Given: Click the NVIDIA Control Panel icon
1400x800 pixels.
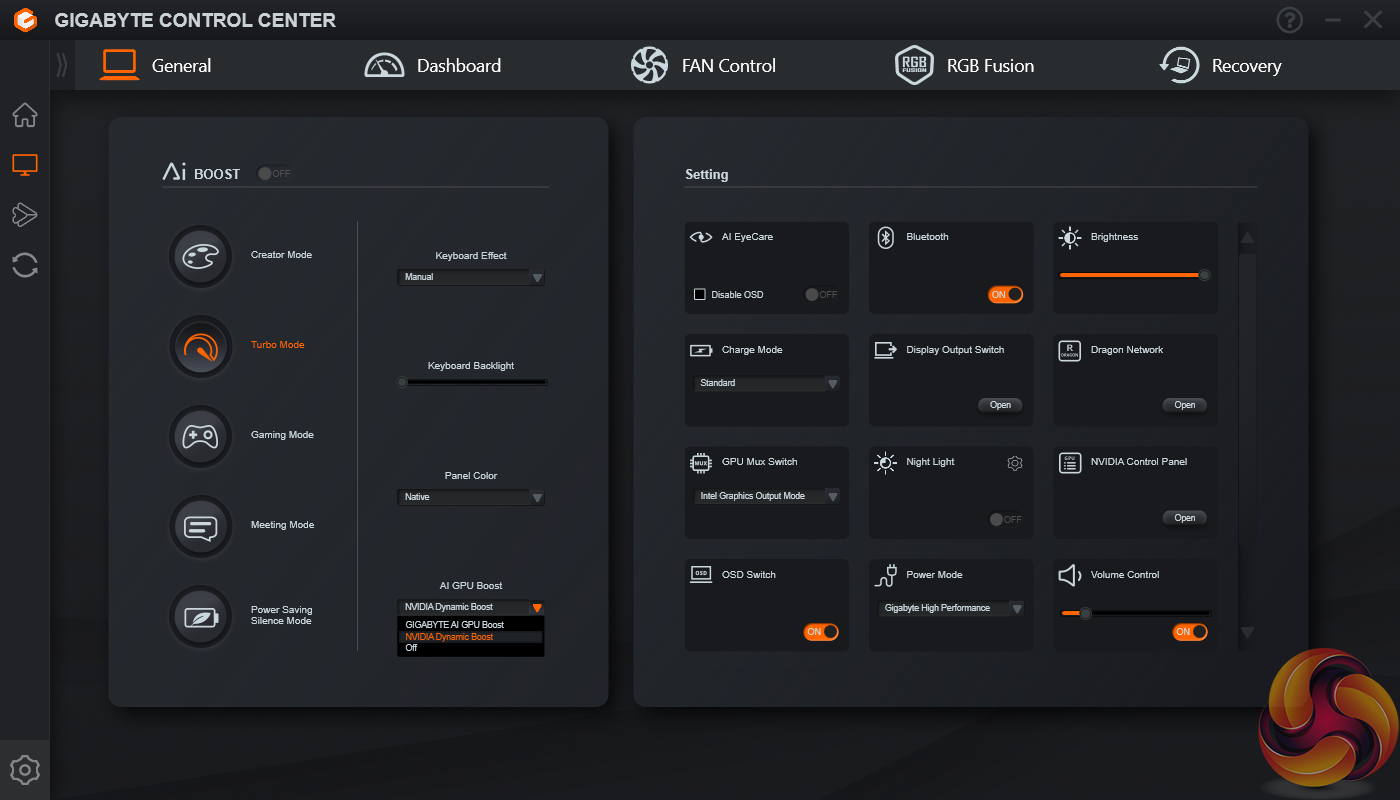Looking at the screenshot, I should pyautogui.click(x=1070, y=463).
